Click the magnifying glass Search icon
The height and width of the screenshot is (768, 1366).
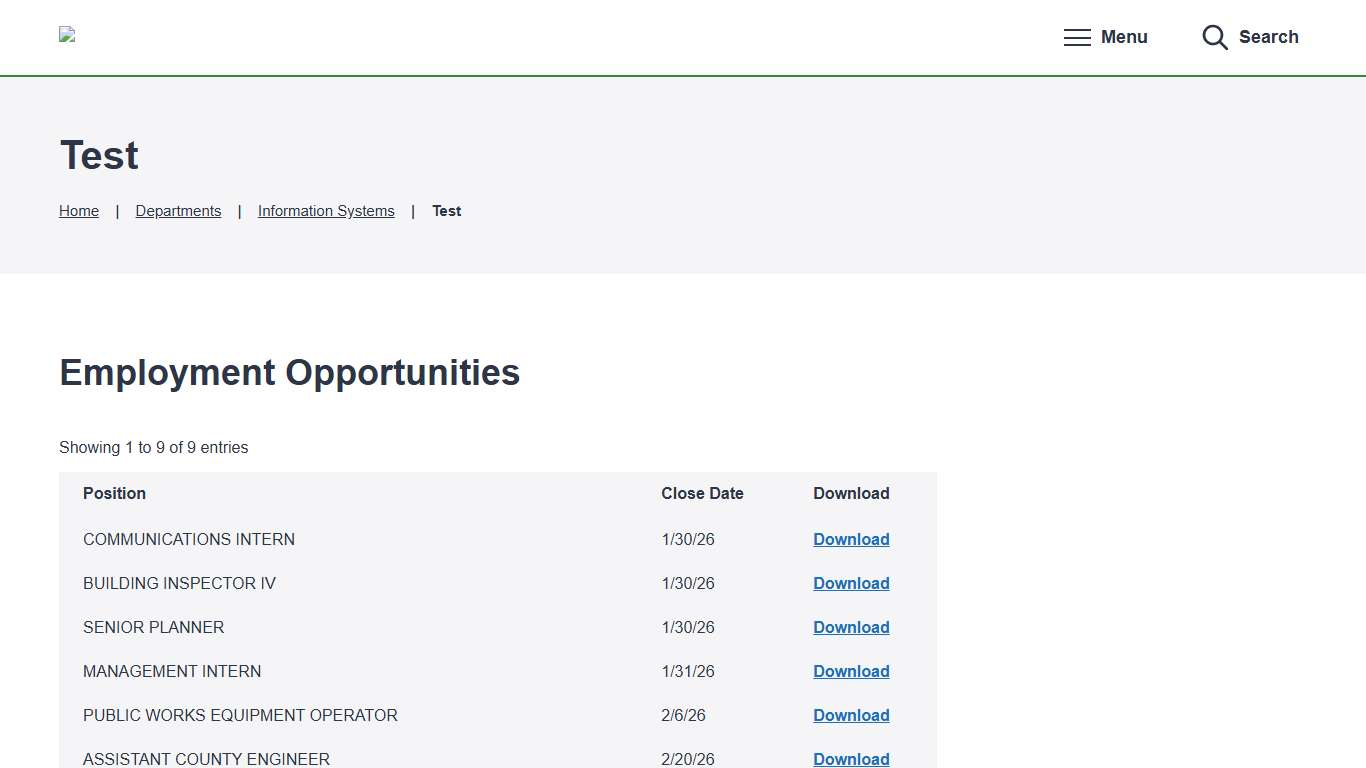[x=1215, y=38]
